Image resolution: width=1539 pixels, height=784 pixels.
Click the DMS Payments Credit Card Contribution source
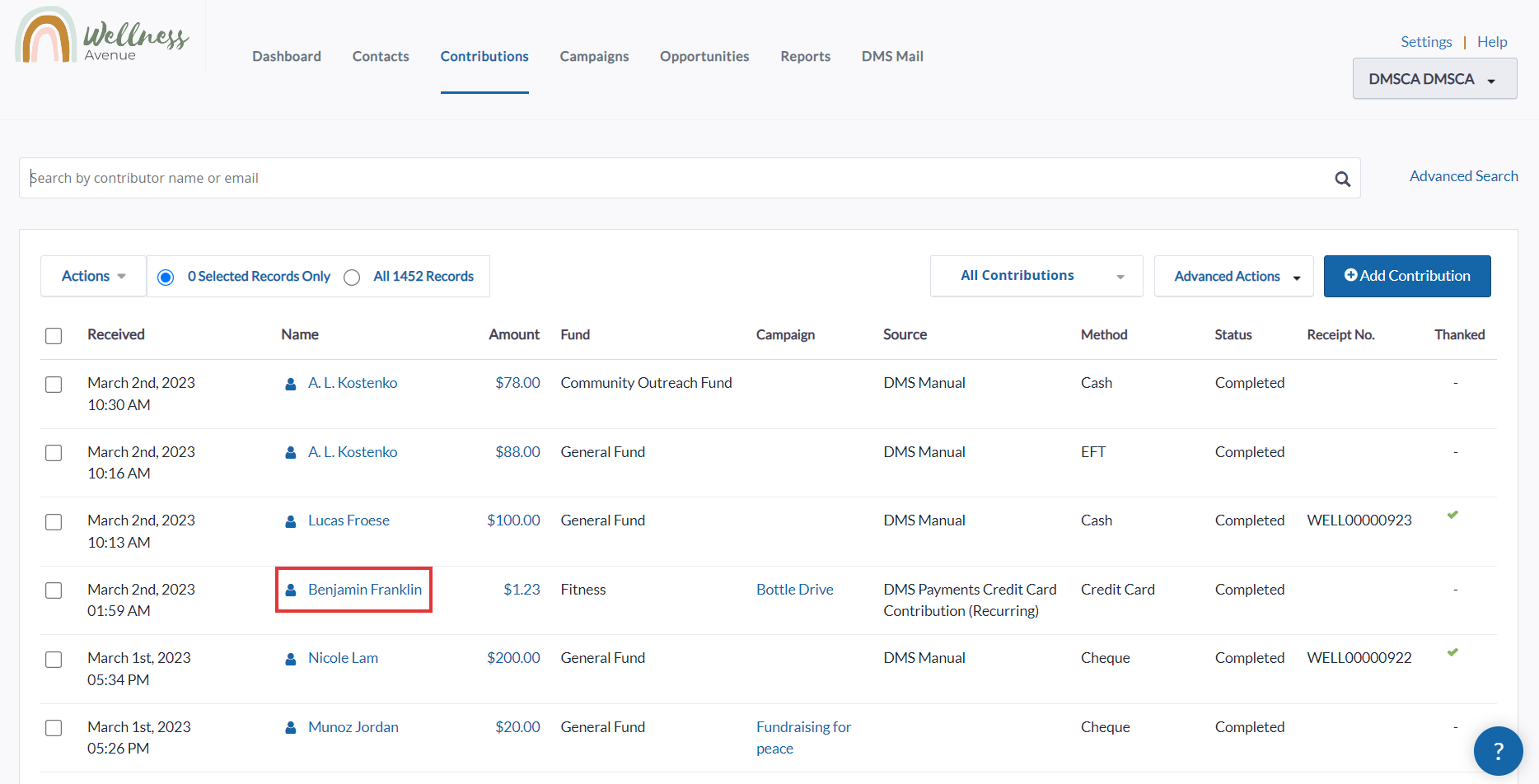(x=970, y=600)
